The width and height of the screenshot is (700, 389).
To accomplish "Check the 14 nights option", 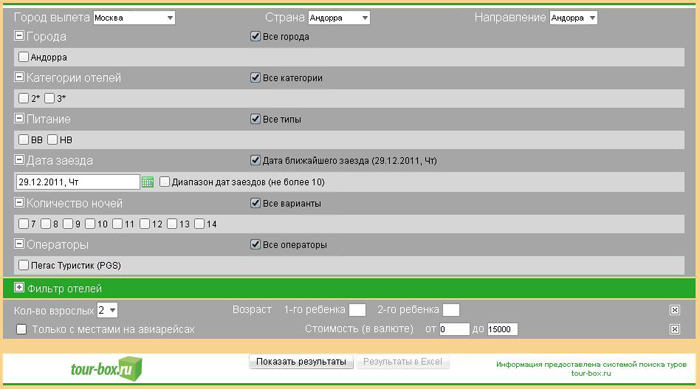I will point(199,223).
